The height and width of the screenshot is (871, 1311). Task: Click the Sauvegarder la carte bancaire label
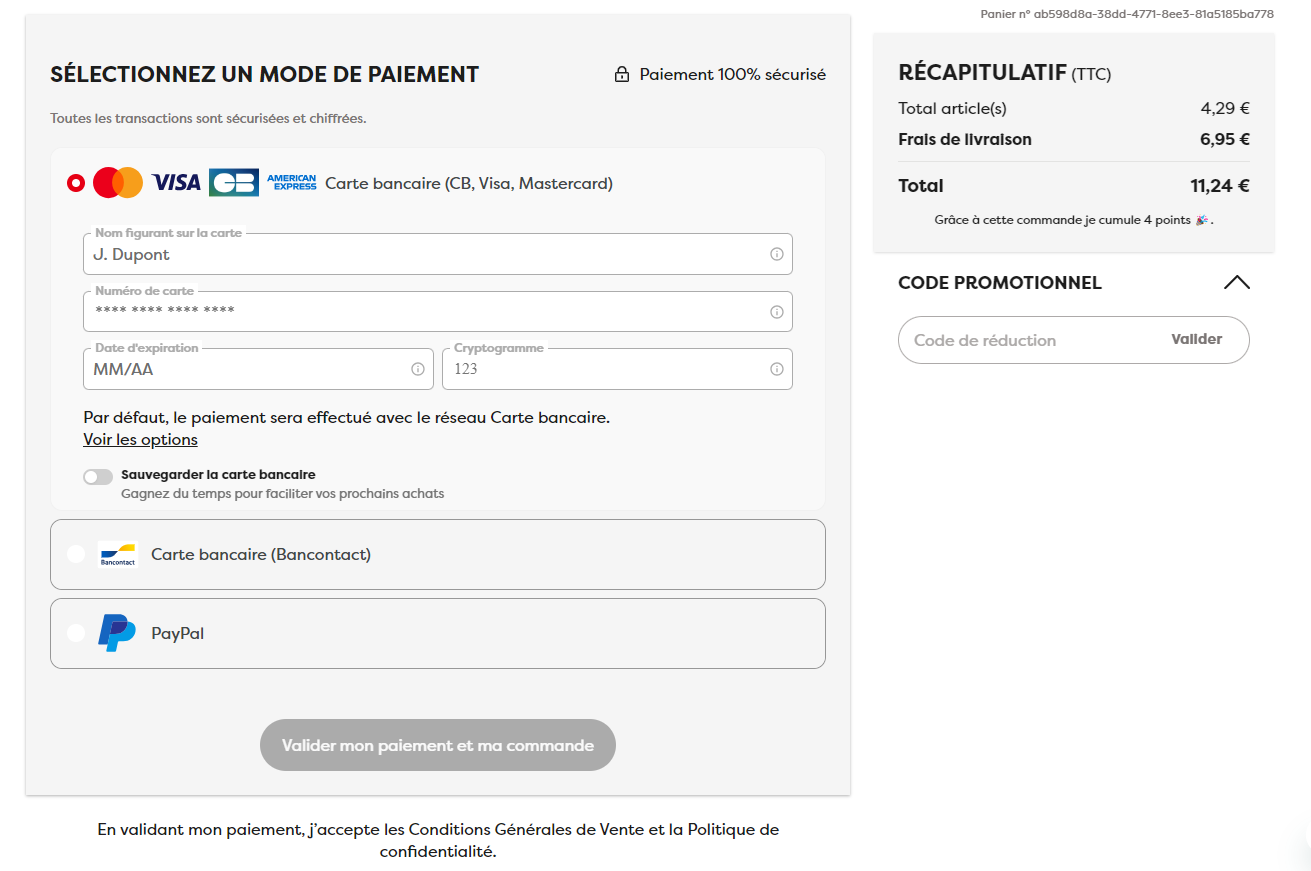(x=218, y=475)
